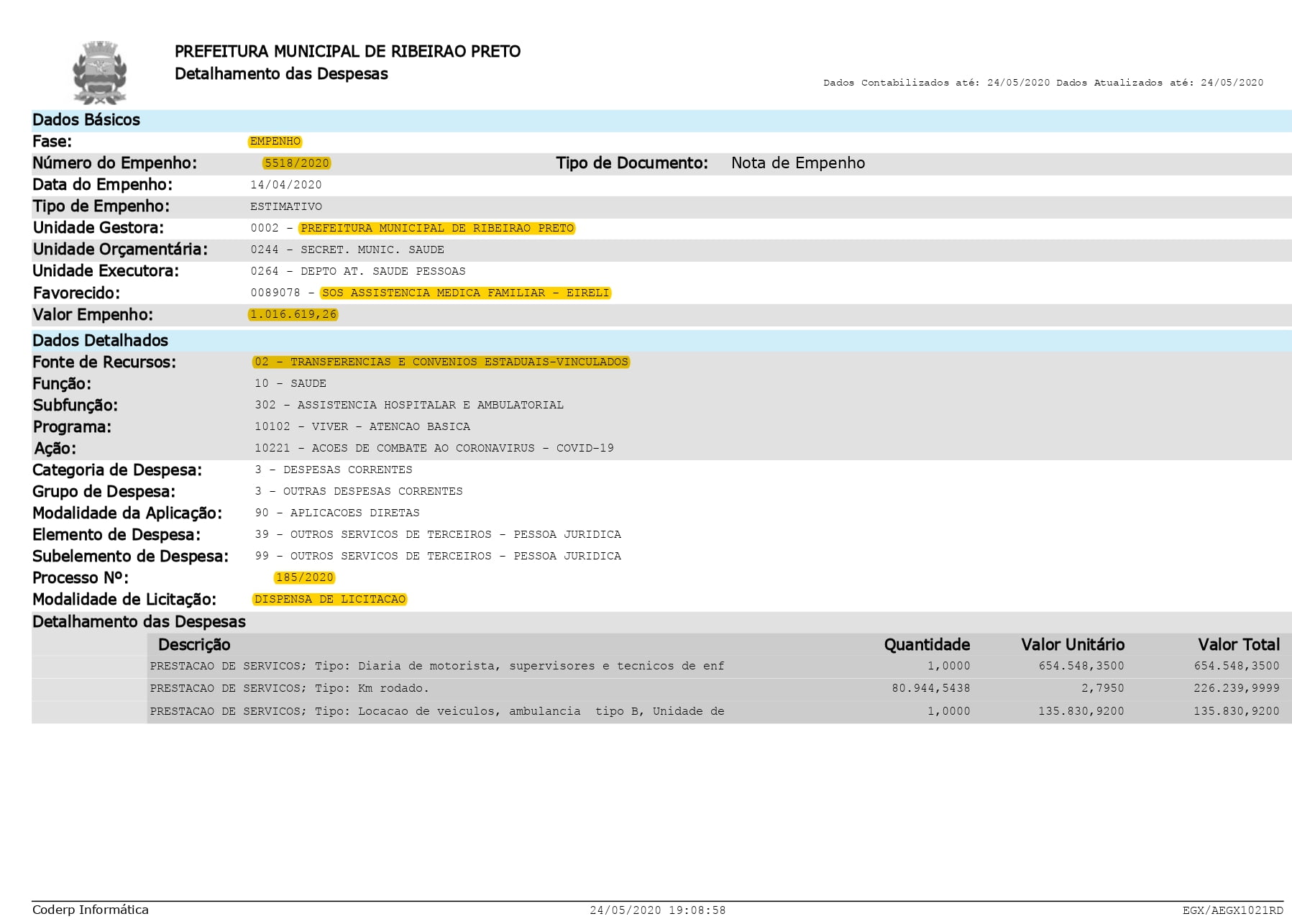Click the Nota de Empenho document type

click(797, 163)
